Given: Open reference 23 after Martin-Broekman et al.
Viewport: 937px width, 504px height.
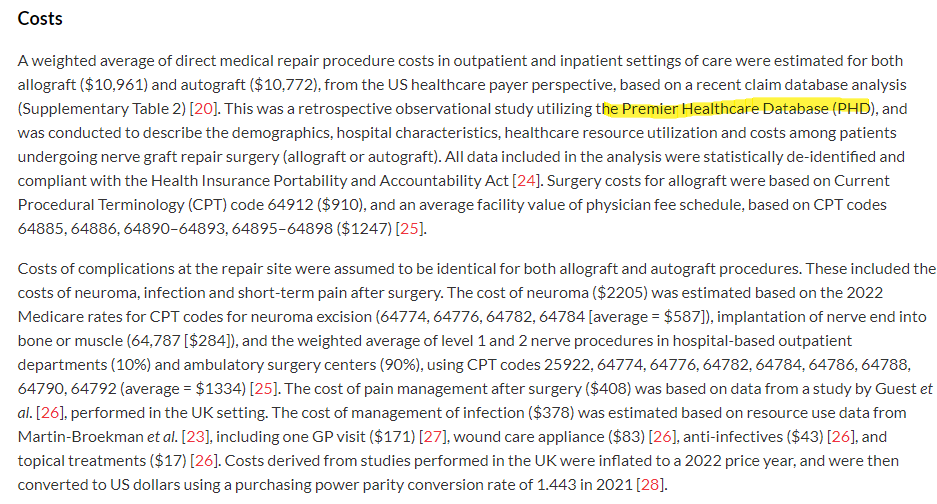Looking at the screenshot, I should click(x=195, y=436).
